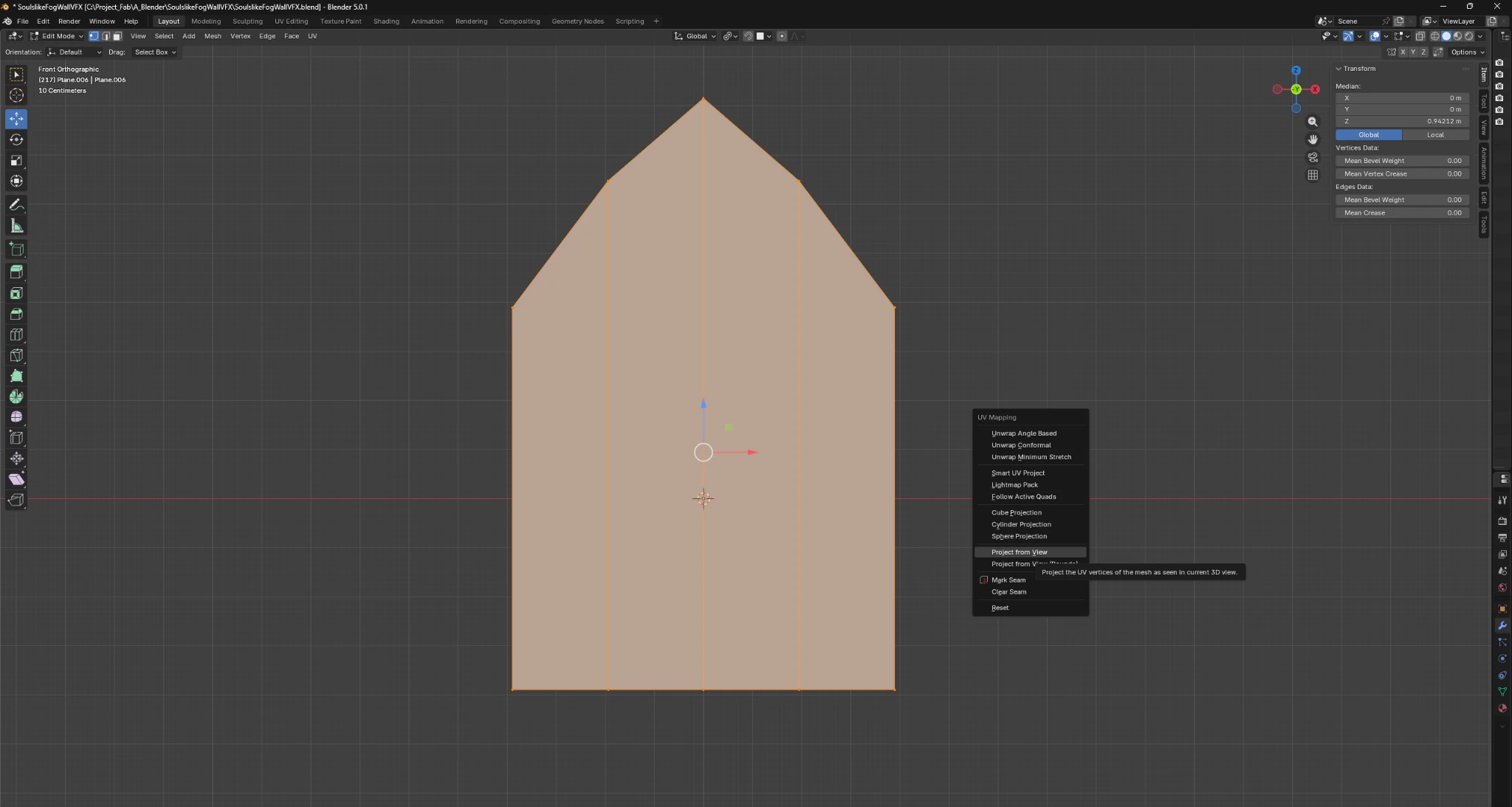Toggle Z mirror axis
The height and width of the screenshot is (807, 1512).
point(1423,52)
